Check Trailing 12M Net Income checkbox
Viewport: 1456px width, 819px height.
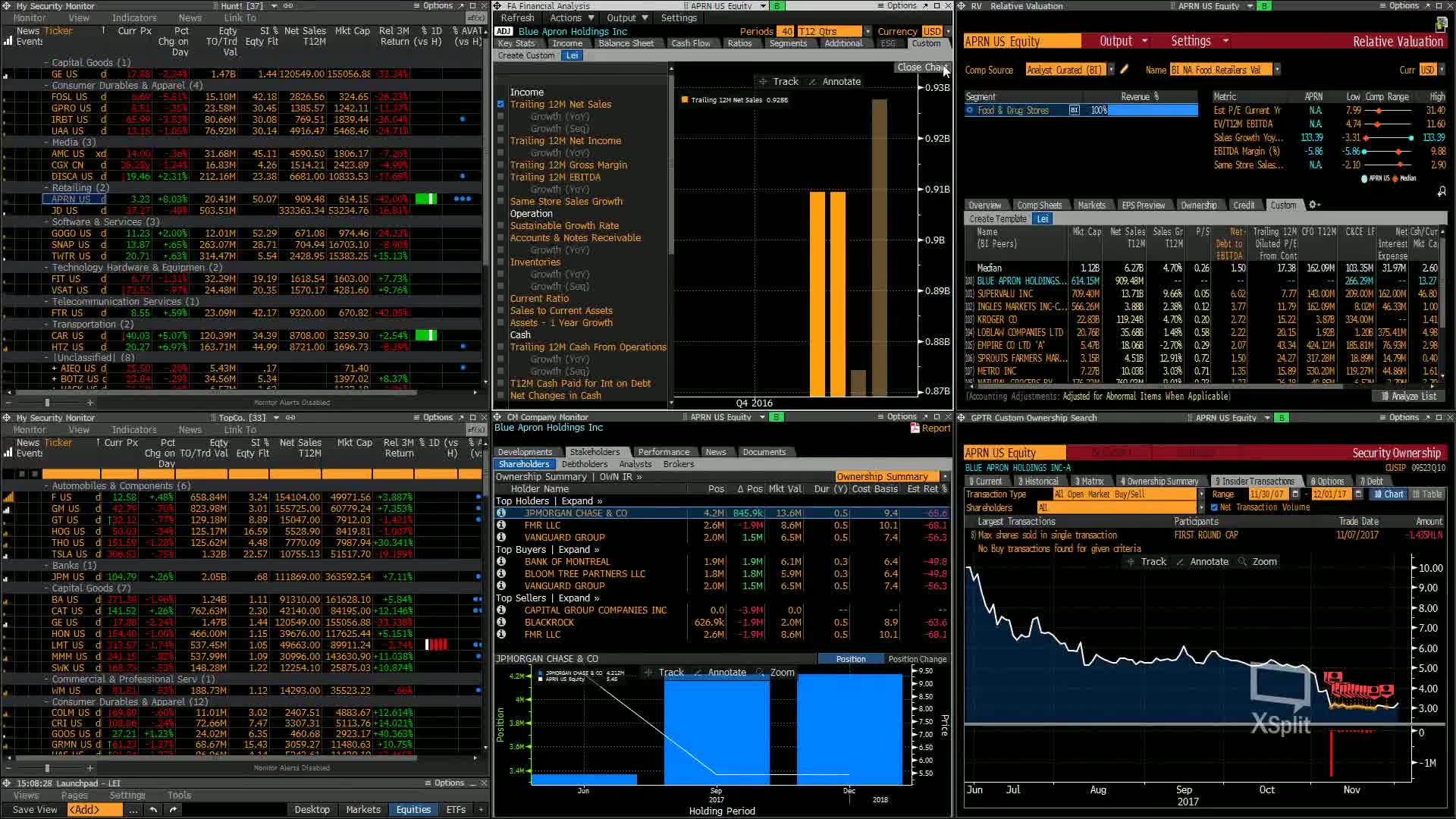[x=500, y=141]
